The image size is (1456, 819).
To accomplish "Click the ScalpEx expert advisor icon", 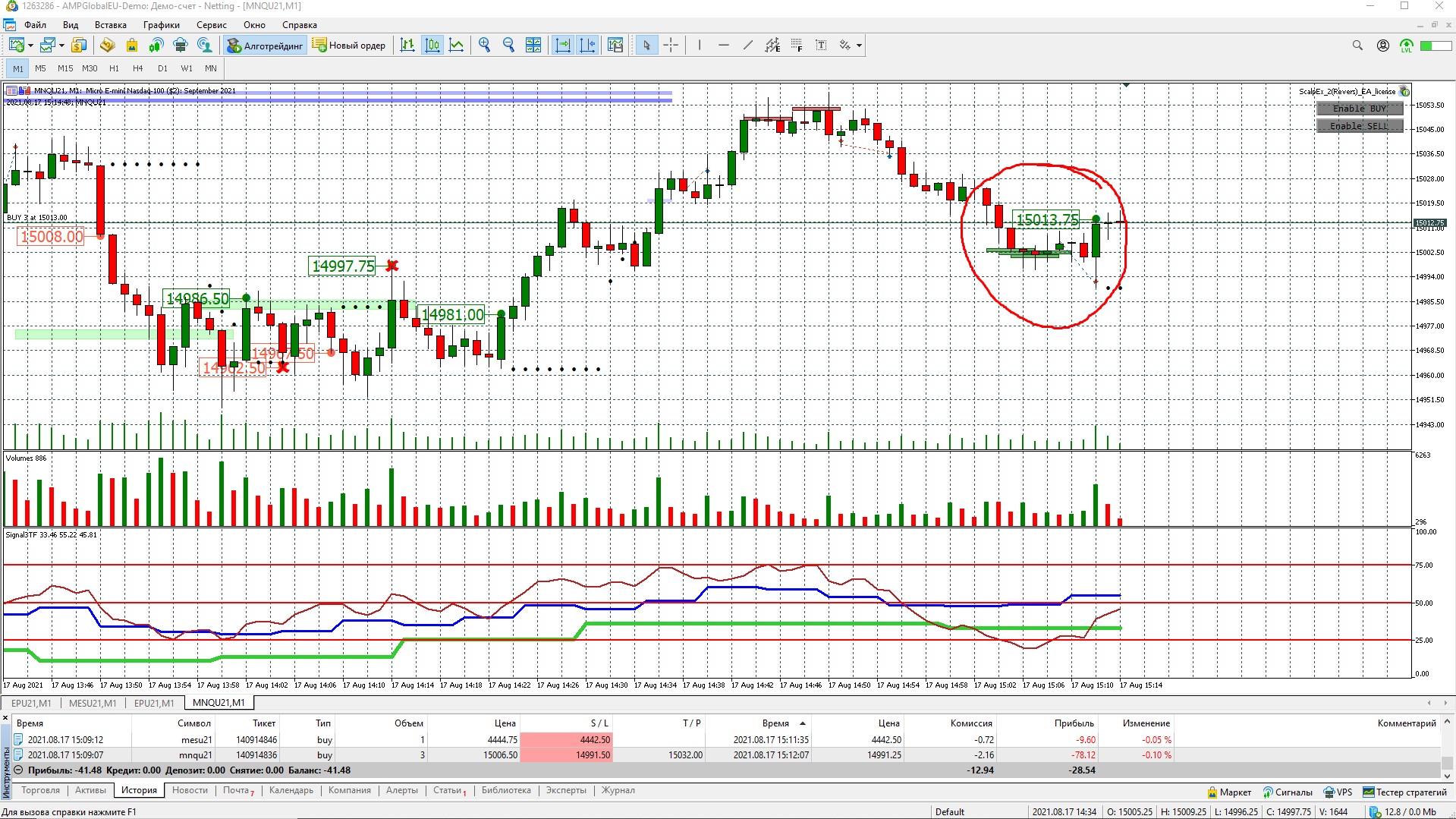I will coord(1404,91).
